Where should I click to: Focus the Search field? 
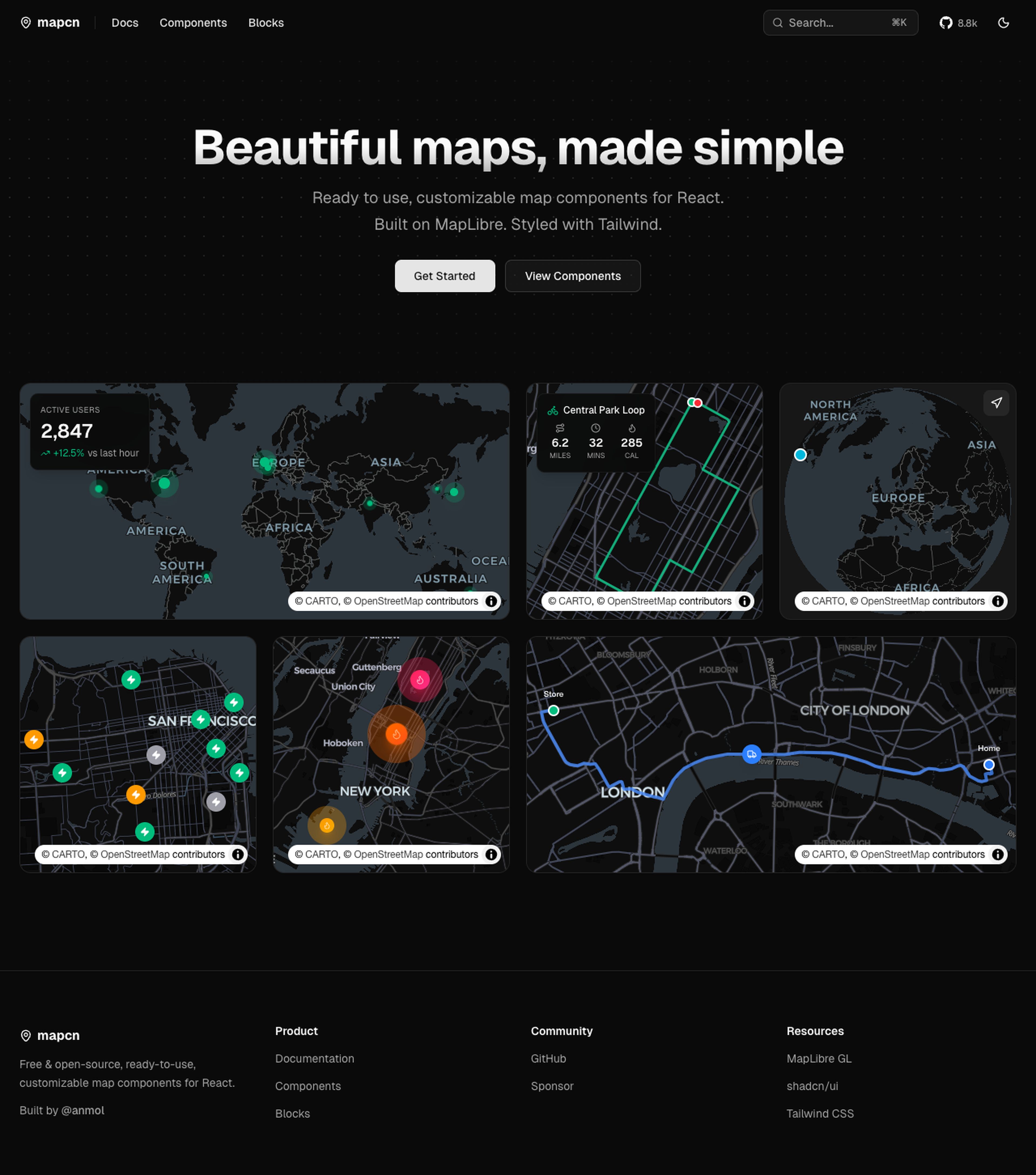840,22
